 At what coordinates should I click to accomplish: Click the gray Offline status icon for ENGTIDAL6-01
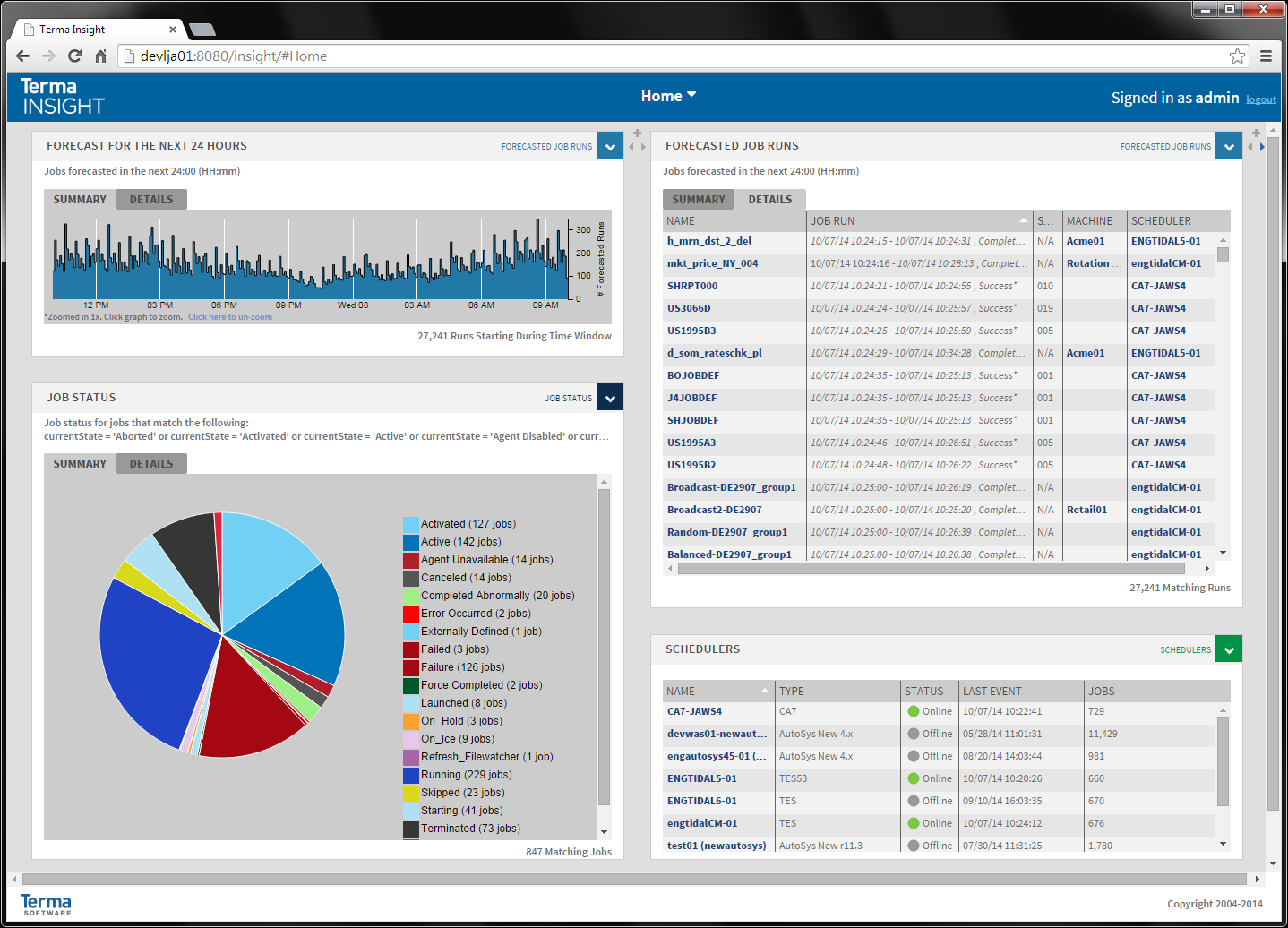pos(914,801)
